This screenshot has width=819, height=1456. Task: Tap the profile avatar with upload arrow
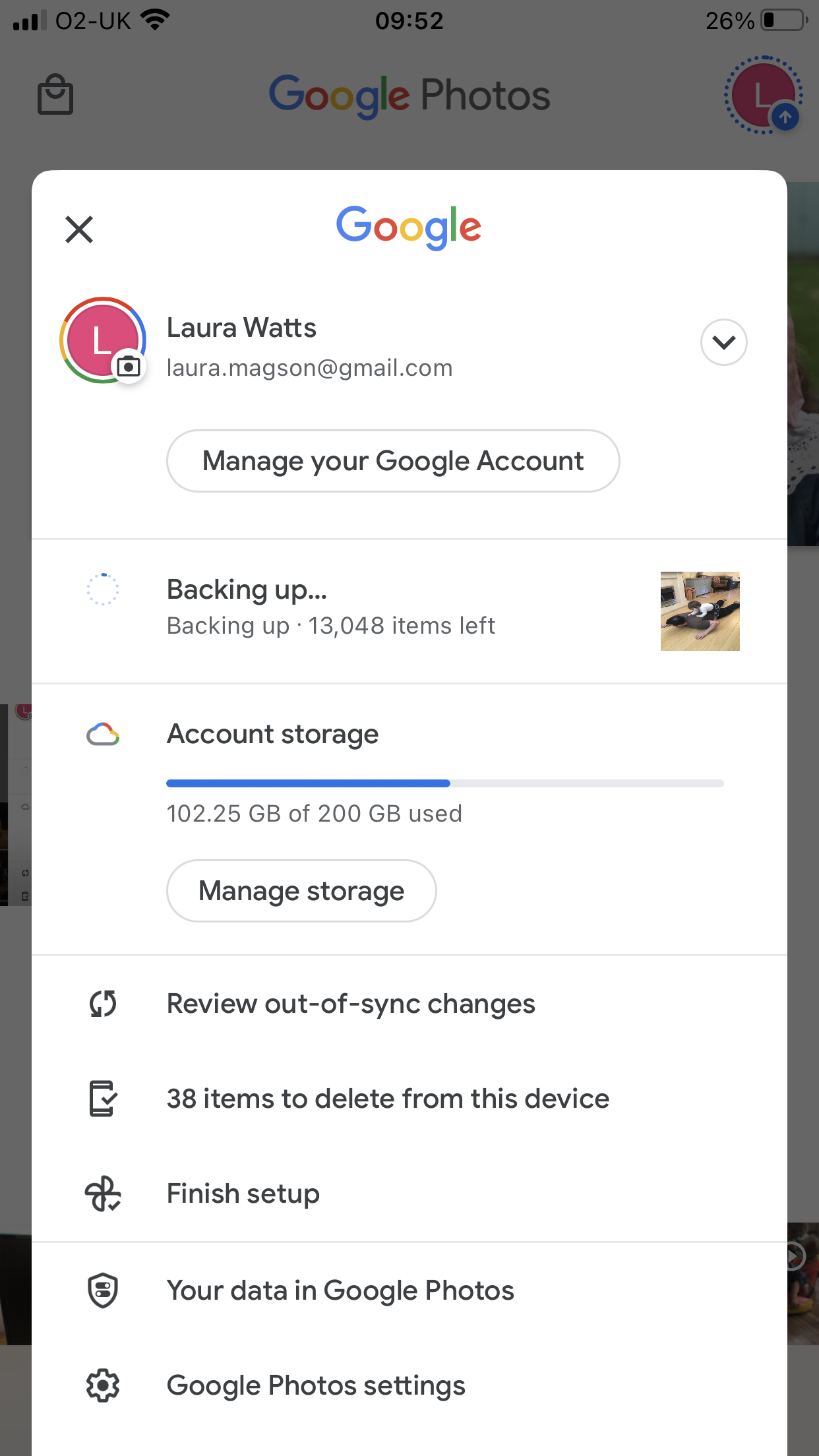point(763,95)
